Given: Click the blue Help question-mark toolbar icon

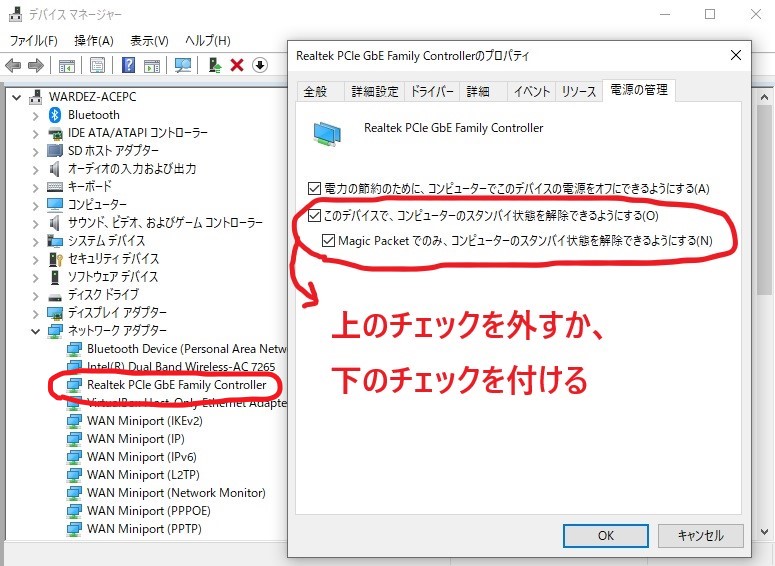Looking at the screenshot, I should (x=128, y=65).
